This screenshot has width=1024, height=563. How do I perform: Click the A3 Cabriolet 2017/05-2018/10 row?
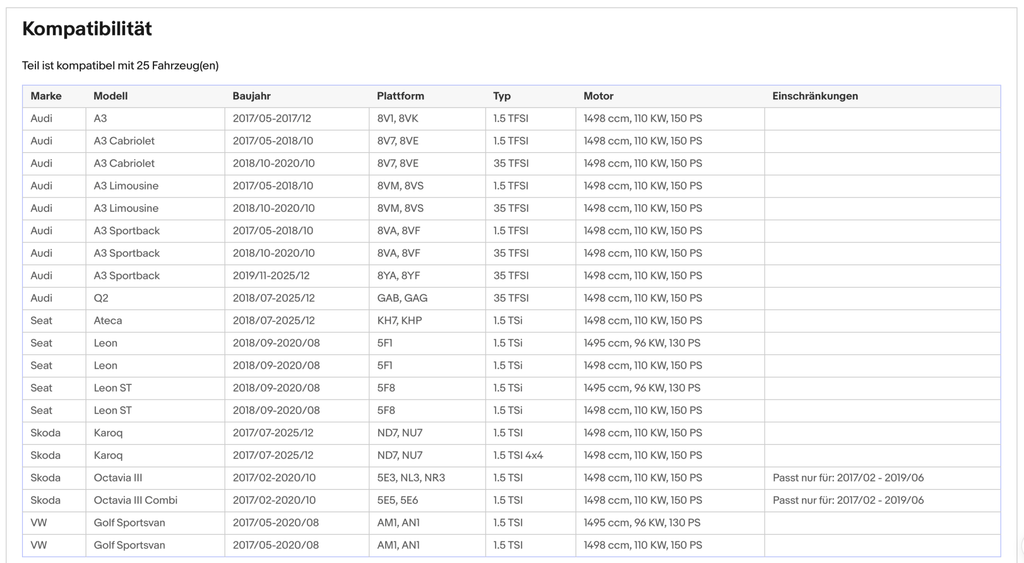[x=511, y=141]
